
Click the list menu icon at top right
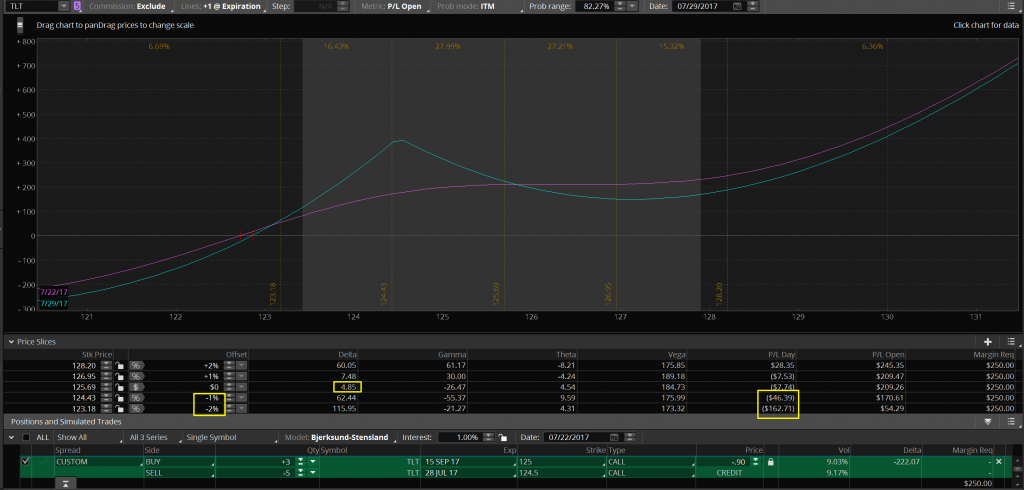pyautogui.click(x=1010, y=6)
